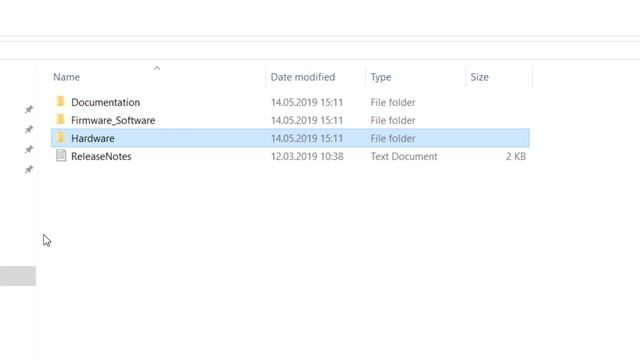Click the pin icon beside the ReleaseNotes row
The image size is (640, 360).
(29, 169)
